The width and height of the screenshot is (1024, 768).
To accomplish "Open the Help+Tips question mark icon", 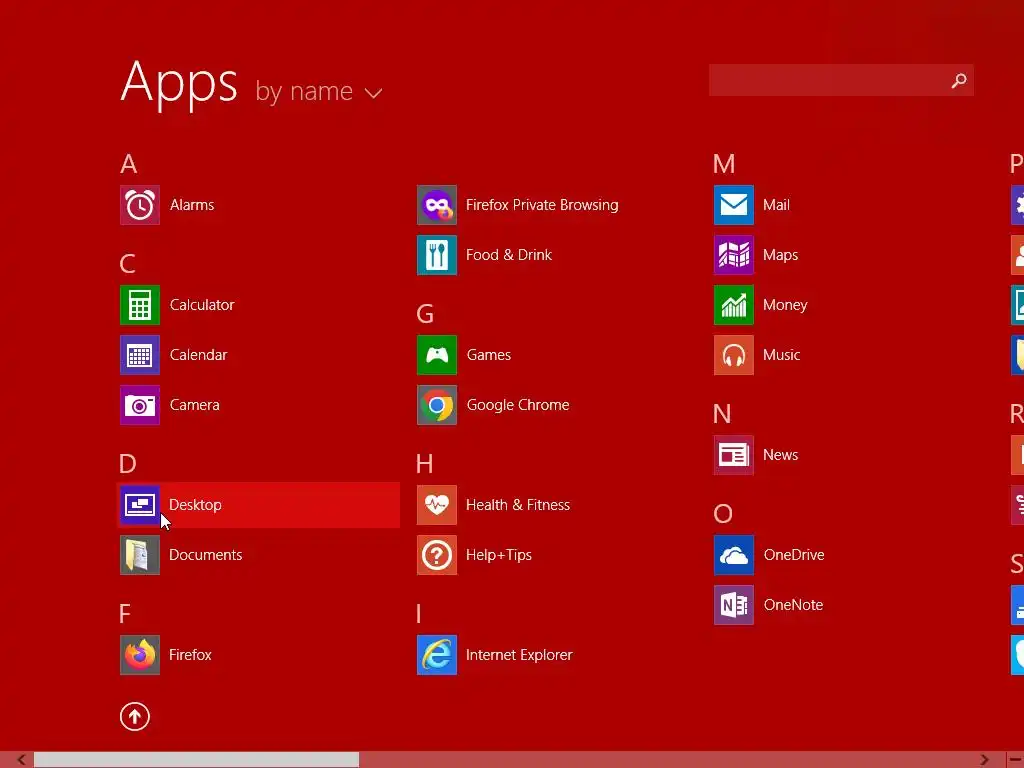I will pyautogui.click(x=437, y=555).
